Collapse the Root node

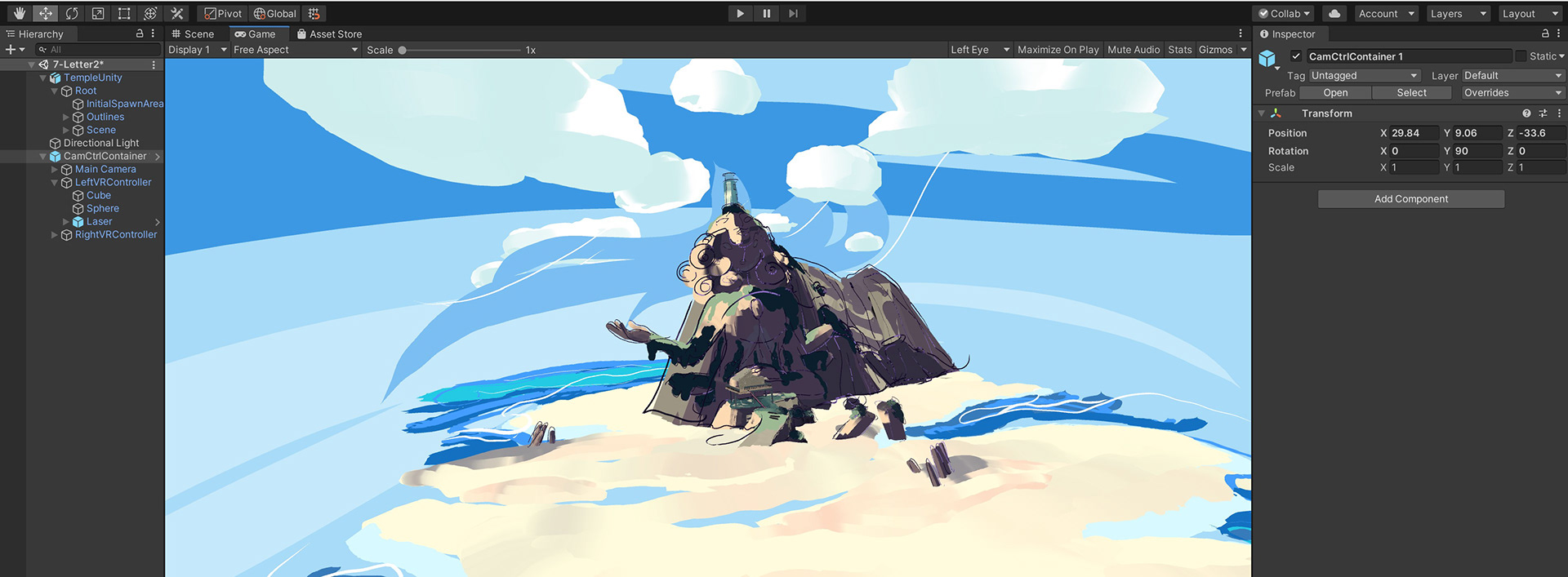point(55,91)
